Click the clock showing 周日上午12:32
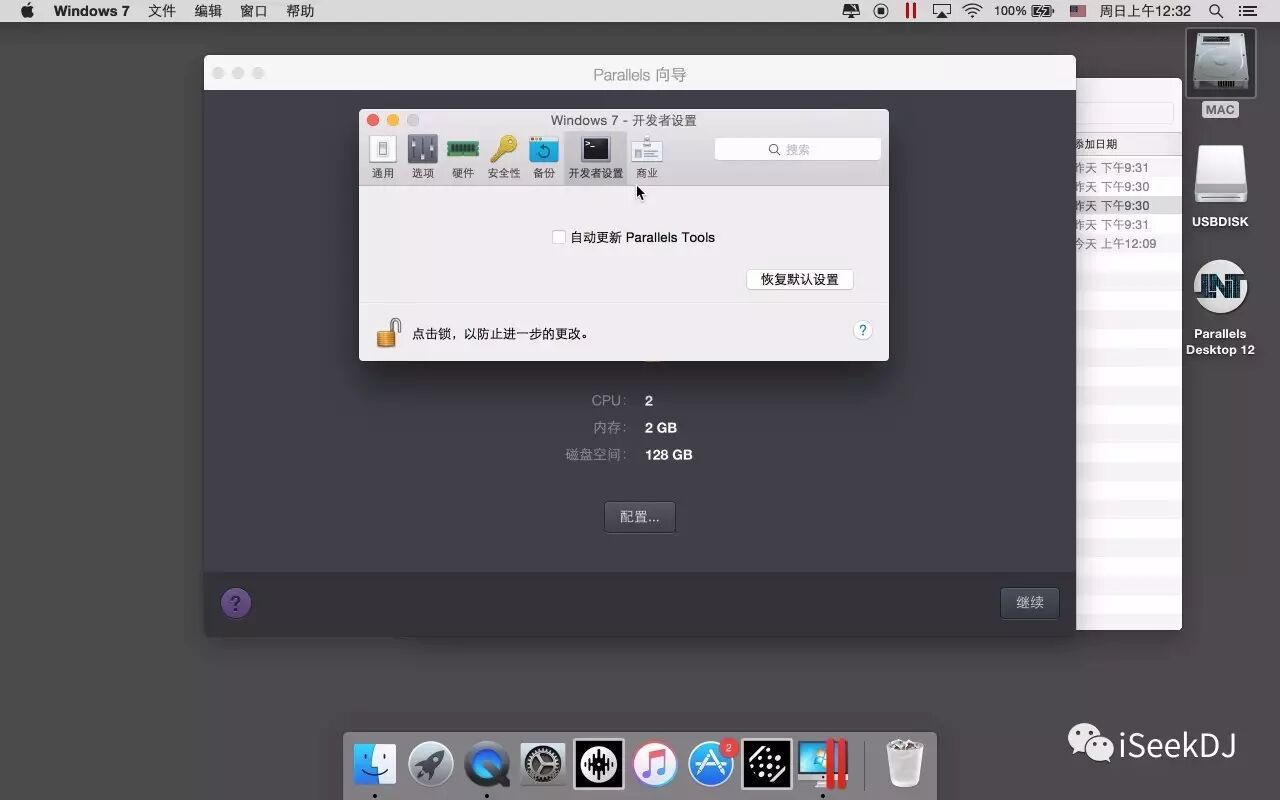This screenshot has width=1280, height=800. (x=1145, y=11)
